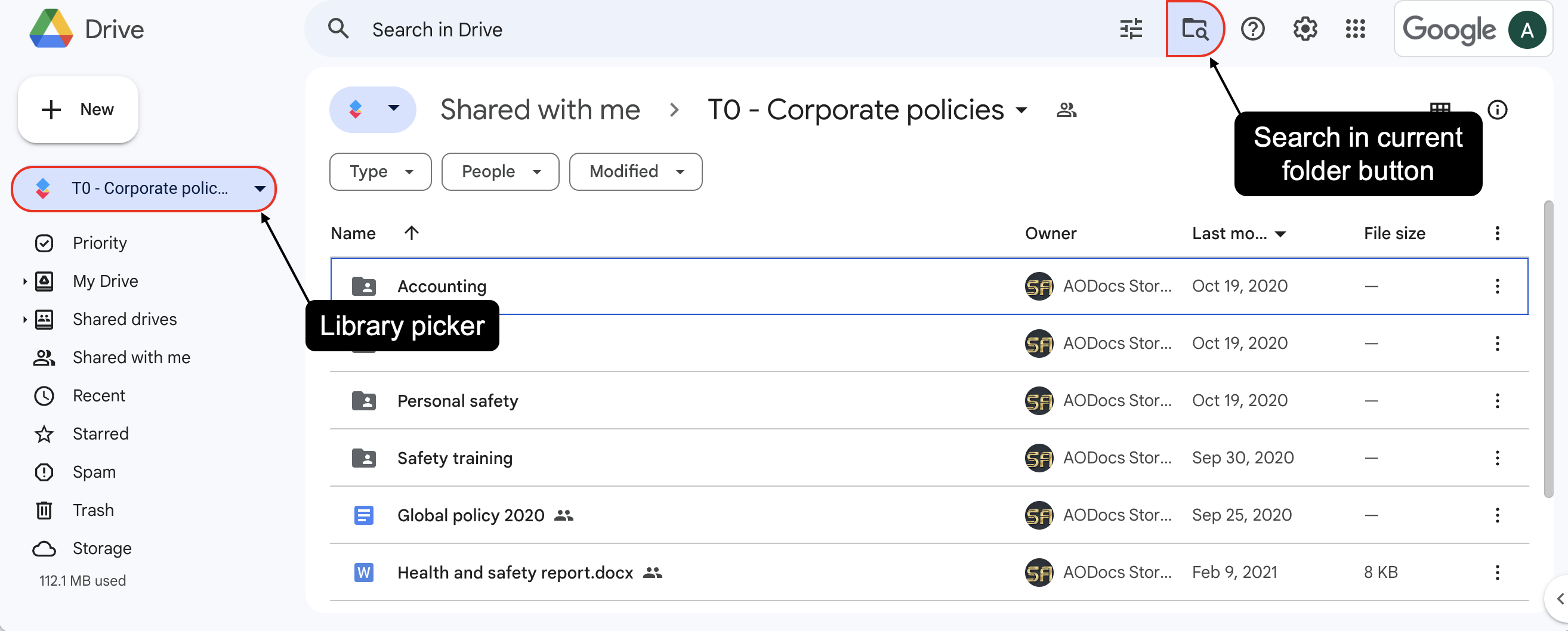
Task: Open the Help question mark icon
Action: tap(1253, 29)
